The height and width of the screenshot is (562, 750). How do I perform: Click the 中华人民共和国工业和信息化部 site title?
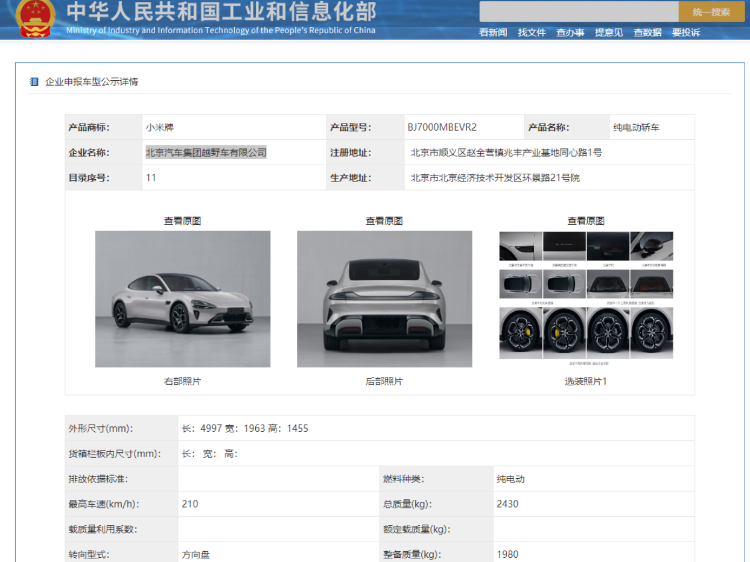[221, 12]
